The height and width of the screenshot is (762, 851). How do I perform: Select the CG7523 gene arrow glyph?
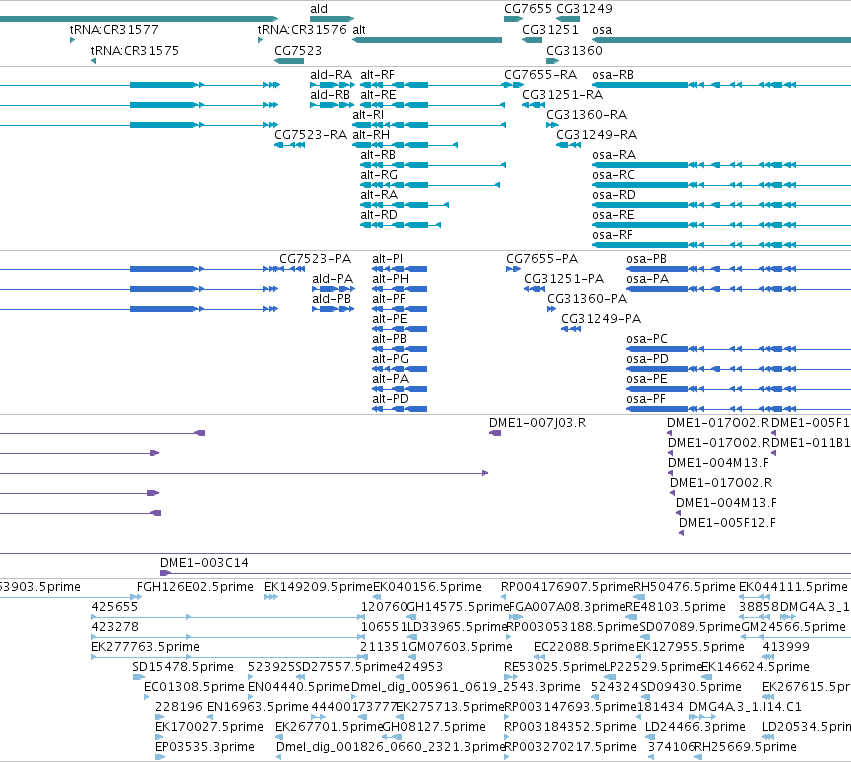[x=289, y=61]
